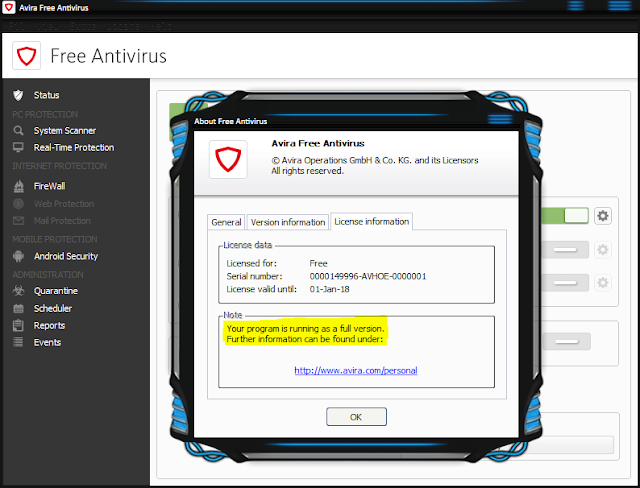The image size is (640, 488).
Task: Click the 'Free' licensed-for value
Action: point(318,263)
